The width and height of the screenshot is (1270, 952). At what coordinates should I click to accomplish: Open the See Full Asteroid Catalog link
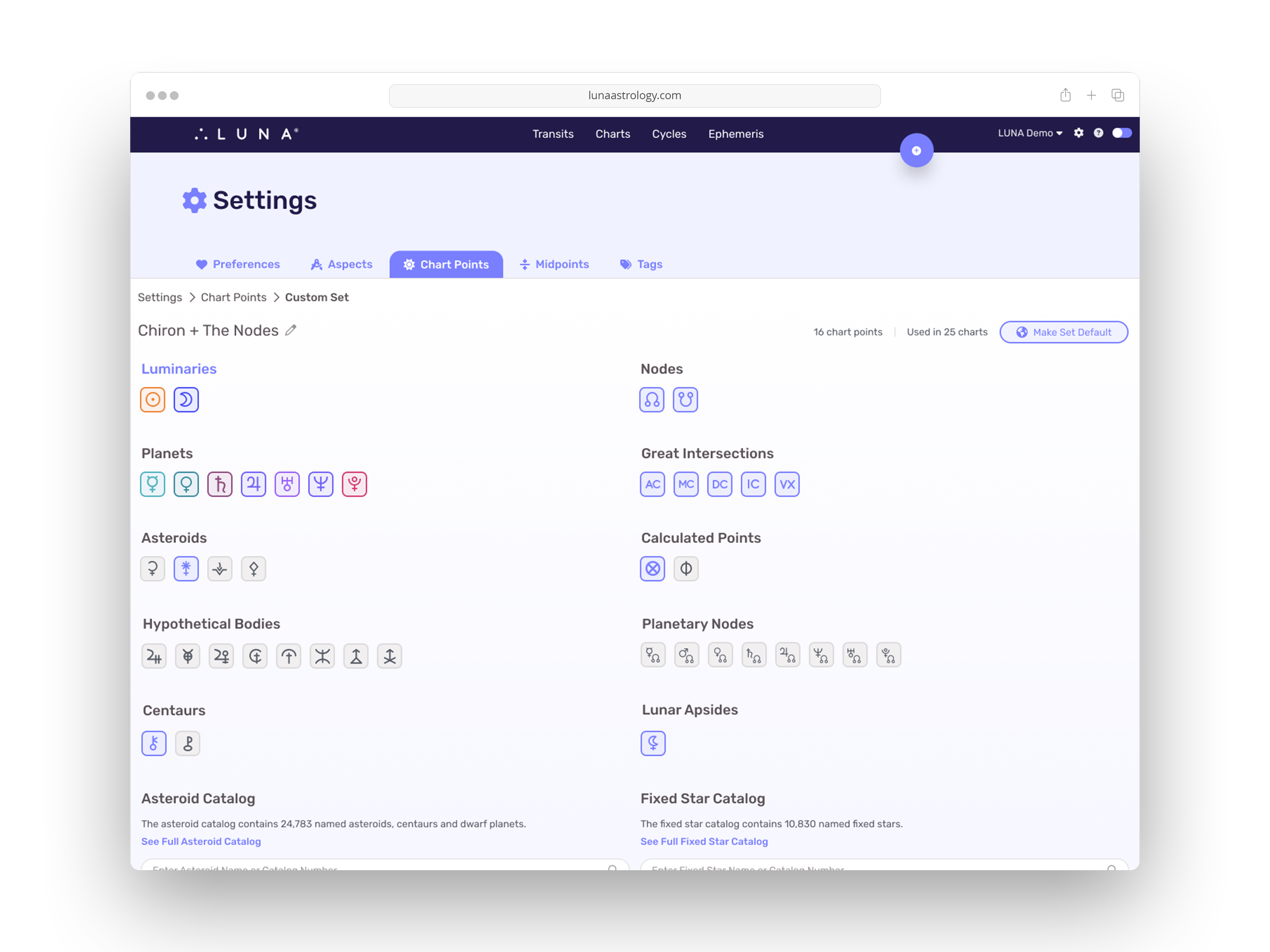pyautogui.click(x=201, y=841)
